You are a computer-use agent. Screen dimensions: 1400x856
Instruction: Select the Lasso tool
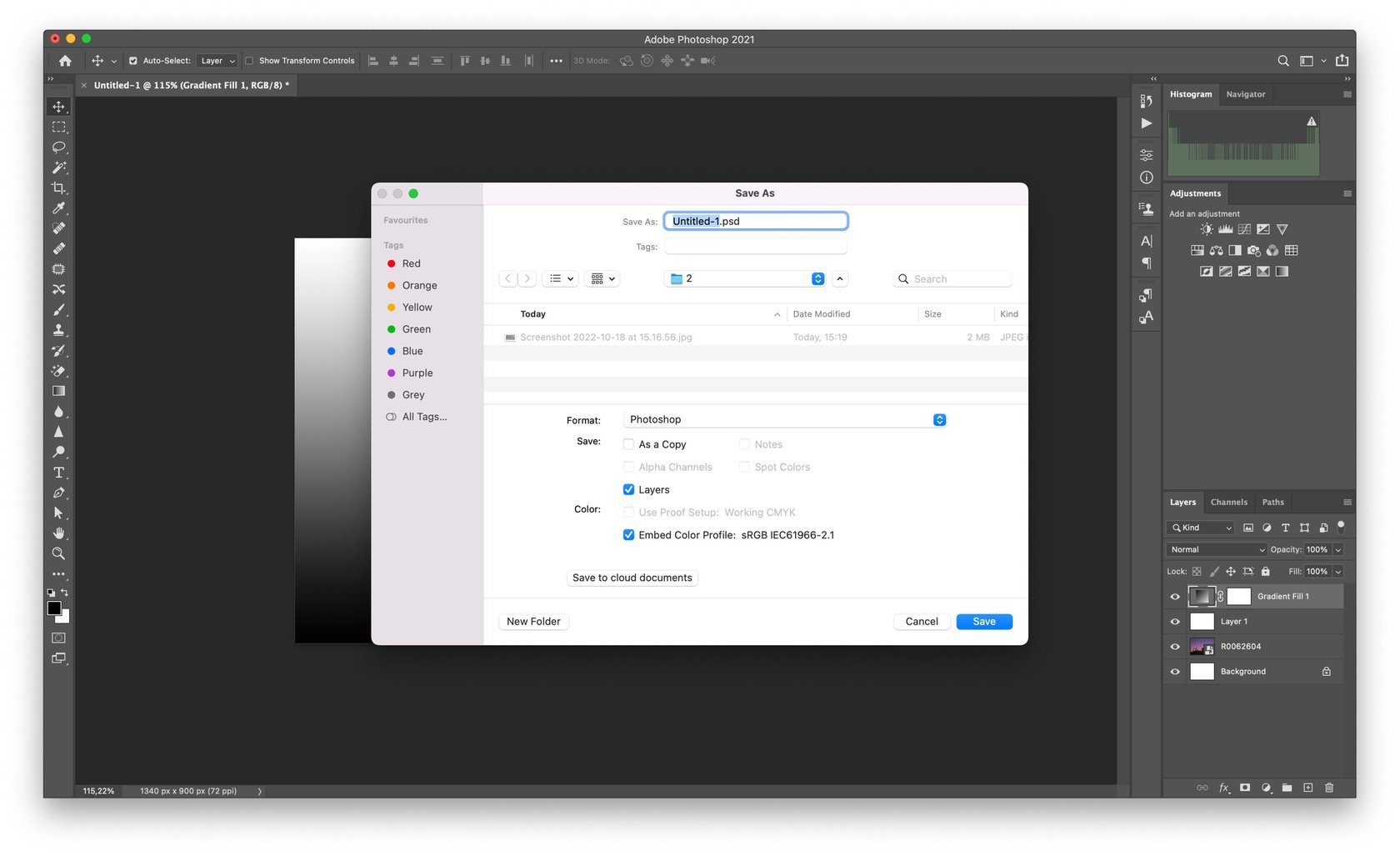tap(58, 148)
